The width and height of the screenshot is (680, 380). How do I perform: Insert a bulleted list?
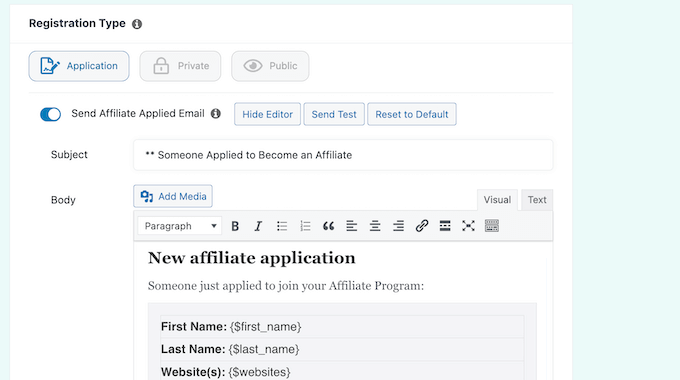[282, 226]
